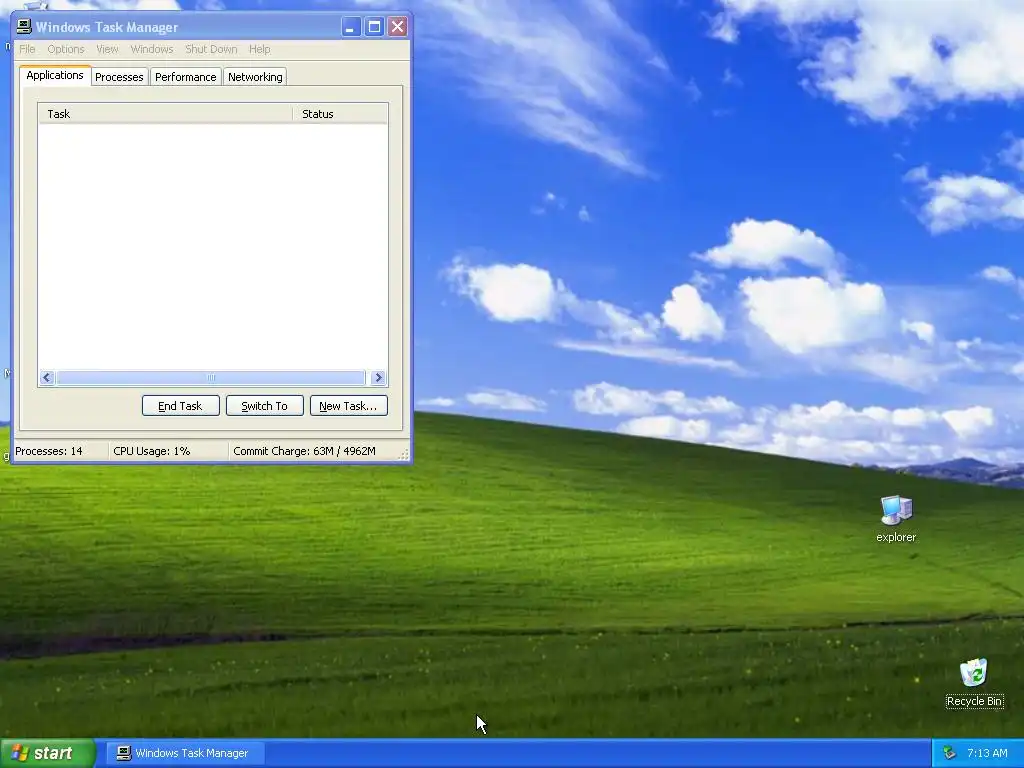Open the Shut Down menu
This screenshot has height=768, width=1024.
pos(211,49)
